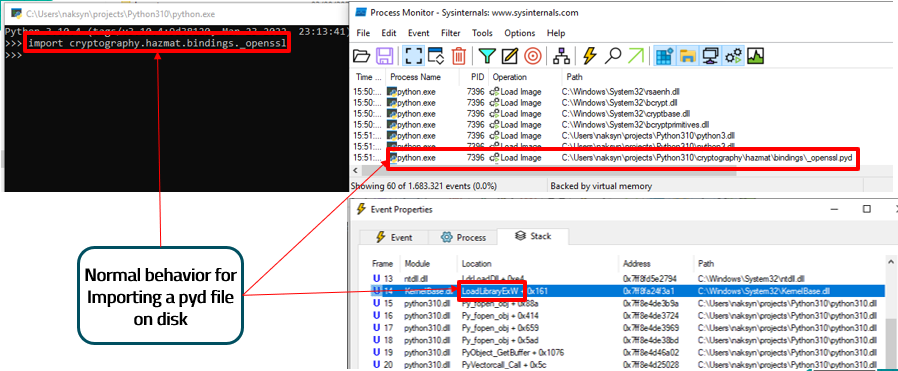
Task: Maximize the Event Properties window
Action: pos(867,209)
